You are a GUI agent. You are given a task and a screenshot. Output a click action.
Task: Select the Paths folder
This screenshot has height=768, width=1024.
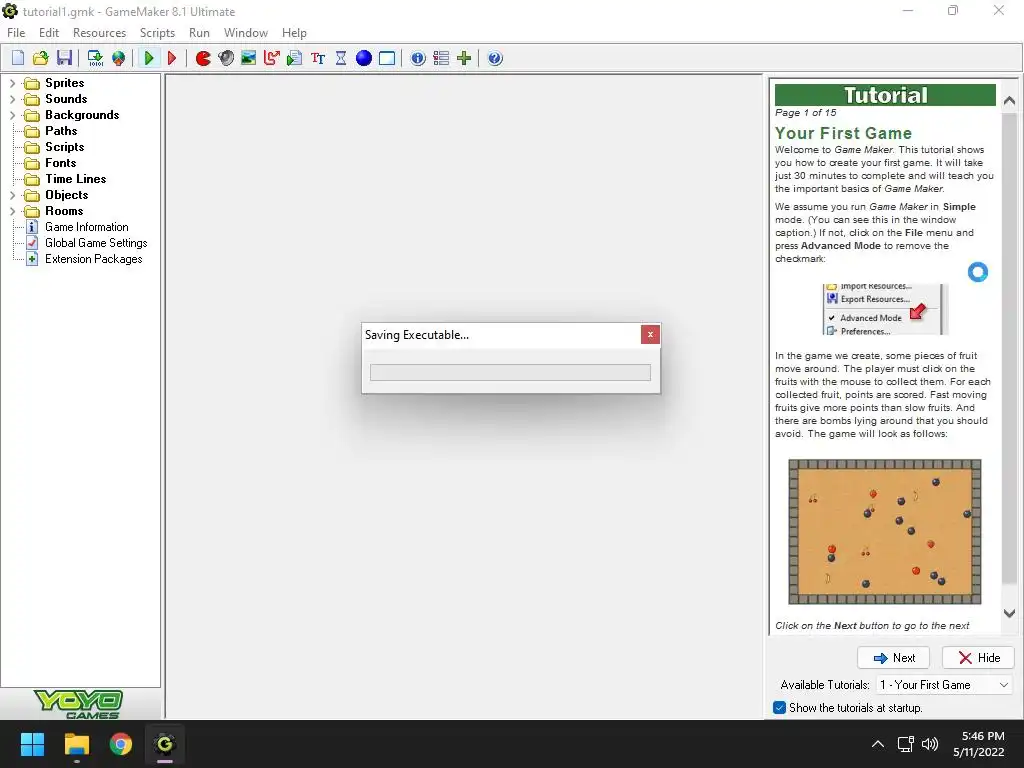(x=61, y=131)
